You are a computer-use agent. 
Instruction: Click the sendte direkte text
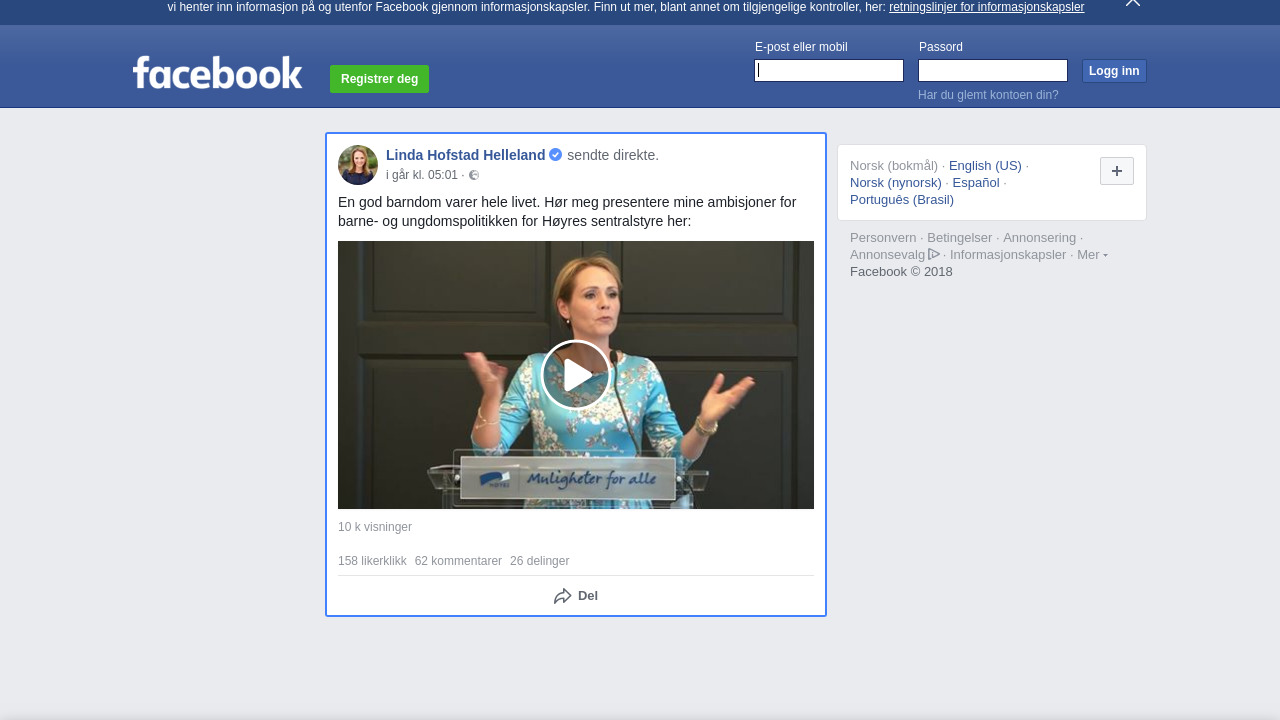(x=613, y=155)
